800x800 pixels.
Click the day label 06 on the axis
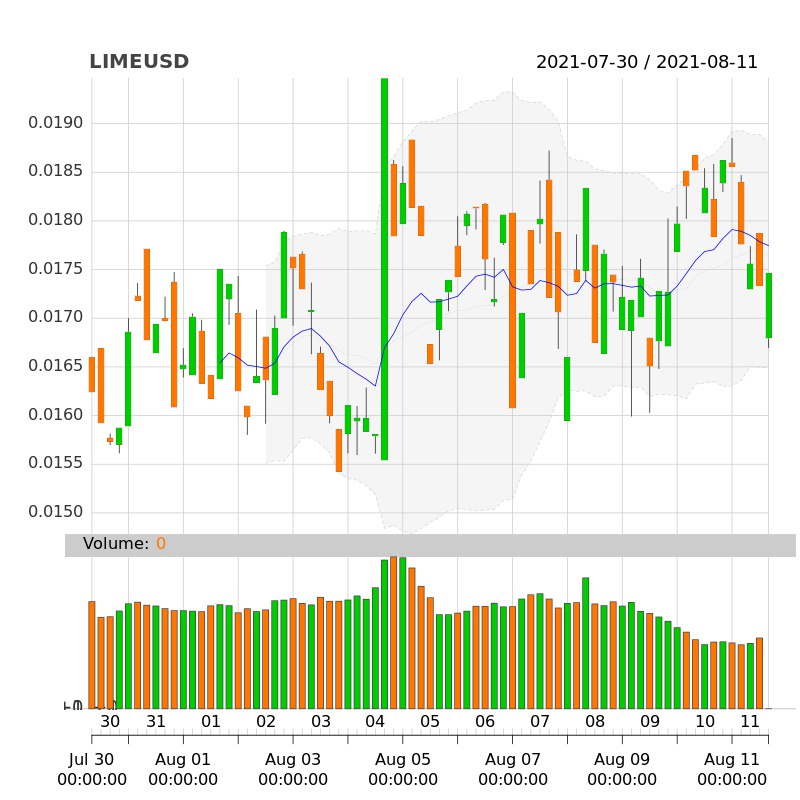(485, 722)
